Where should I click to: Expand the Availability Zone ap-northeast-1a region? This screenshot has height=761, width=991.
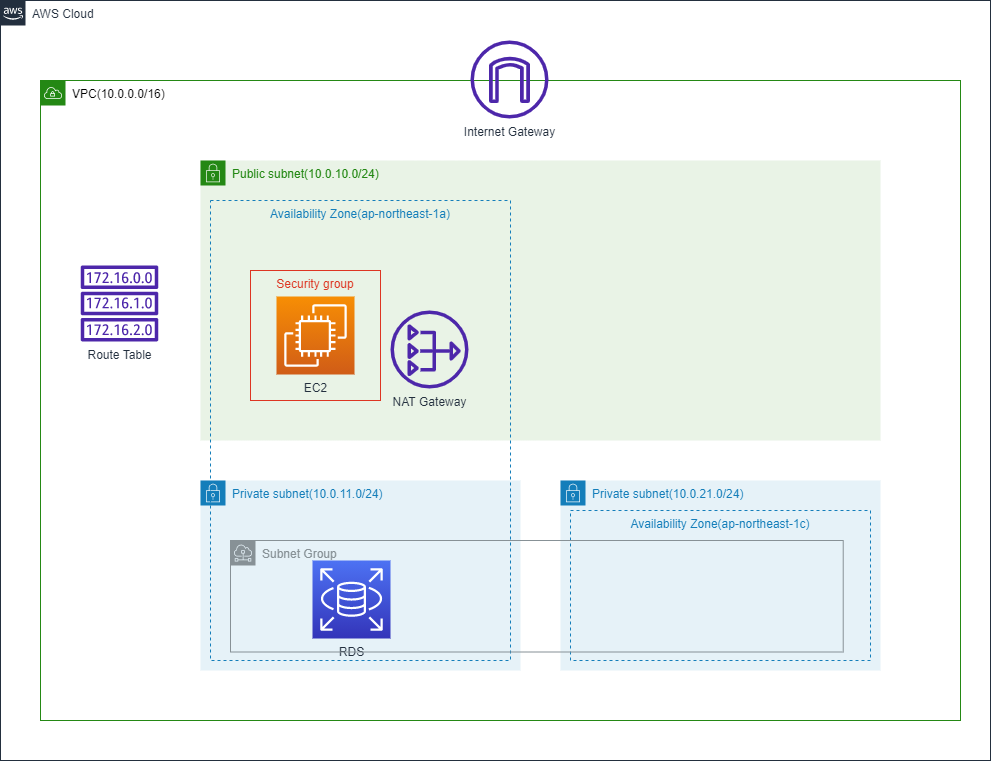359,214
